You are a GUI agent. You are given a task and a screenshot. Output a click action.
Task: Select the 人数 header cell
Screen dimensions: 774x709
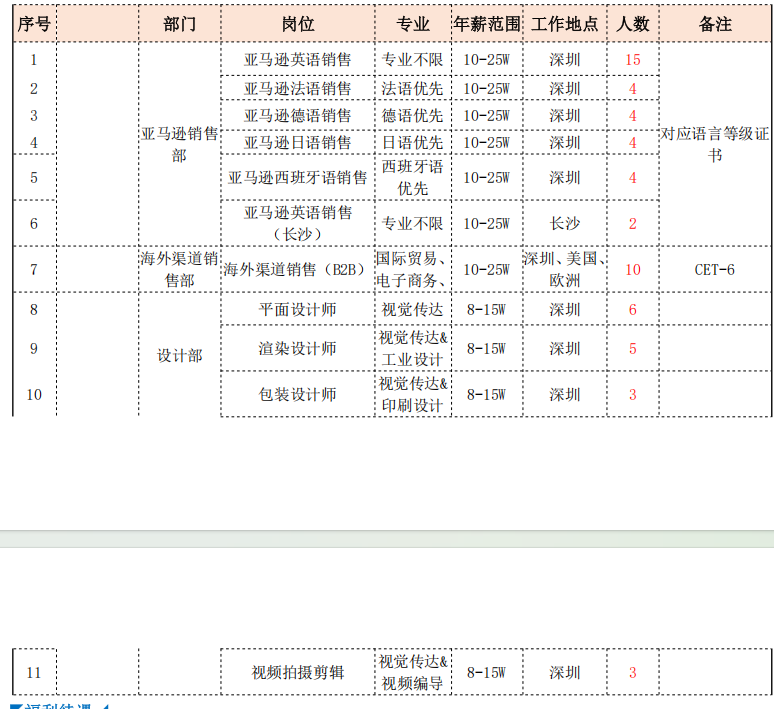pyautogui.click(x=633, y=24)
